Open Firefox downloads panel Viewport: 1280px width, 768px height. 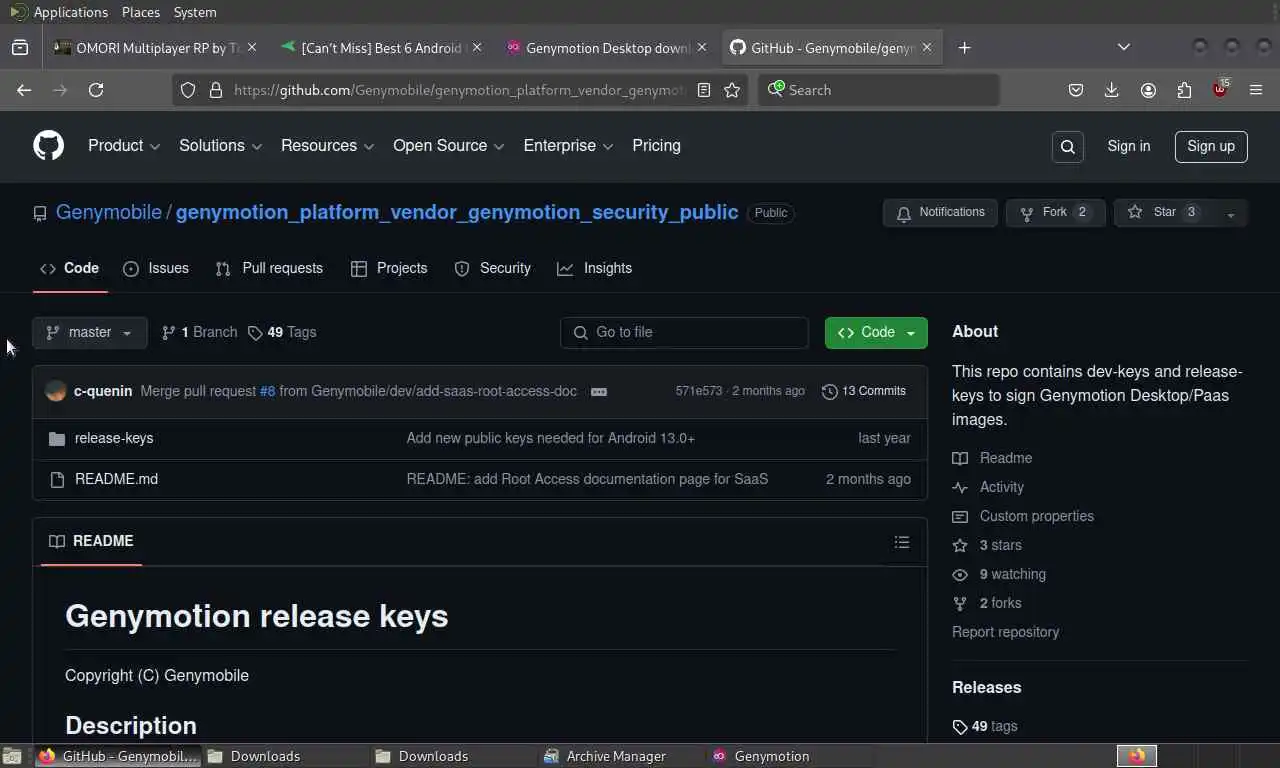click(1111, 90)
